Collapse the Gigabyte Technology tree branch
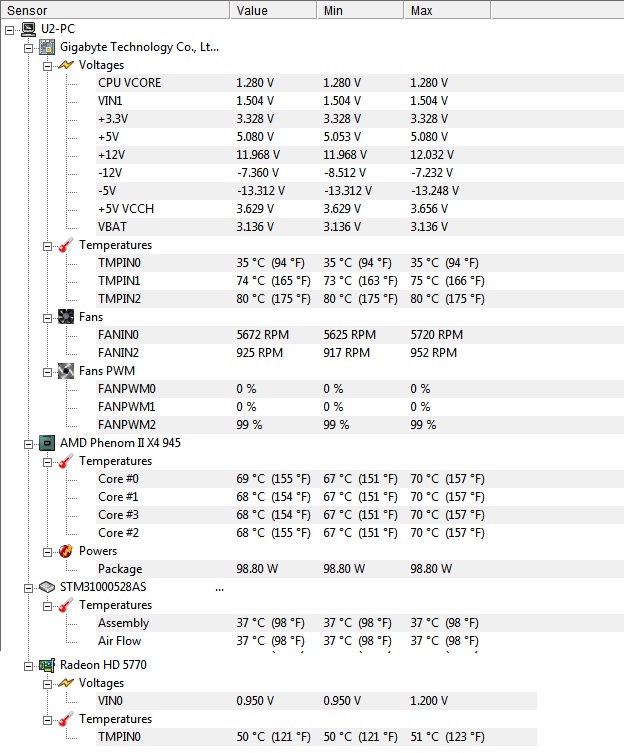The image size is (624, 753). coord(29,48)
